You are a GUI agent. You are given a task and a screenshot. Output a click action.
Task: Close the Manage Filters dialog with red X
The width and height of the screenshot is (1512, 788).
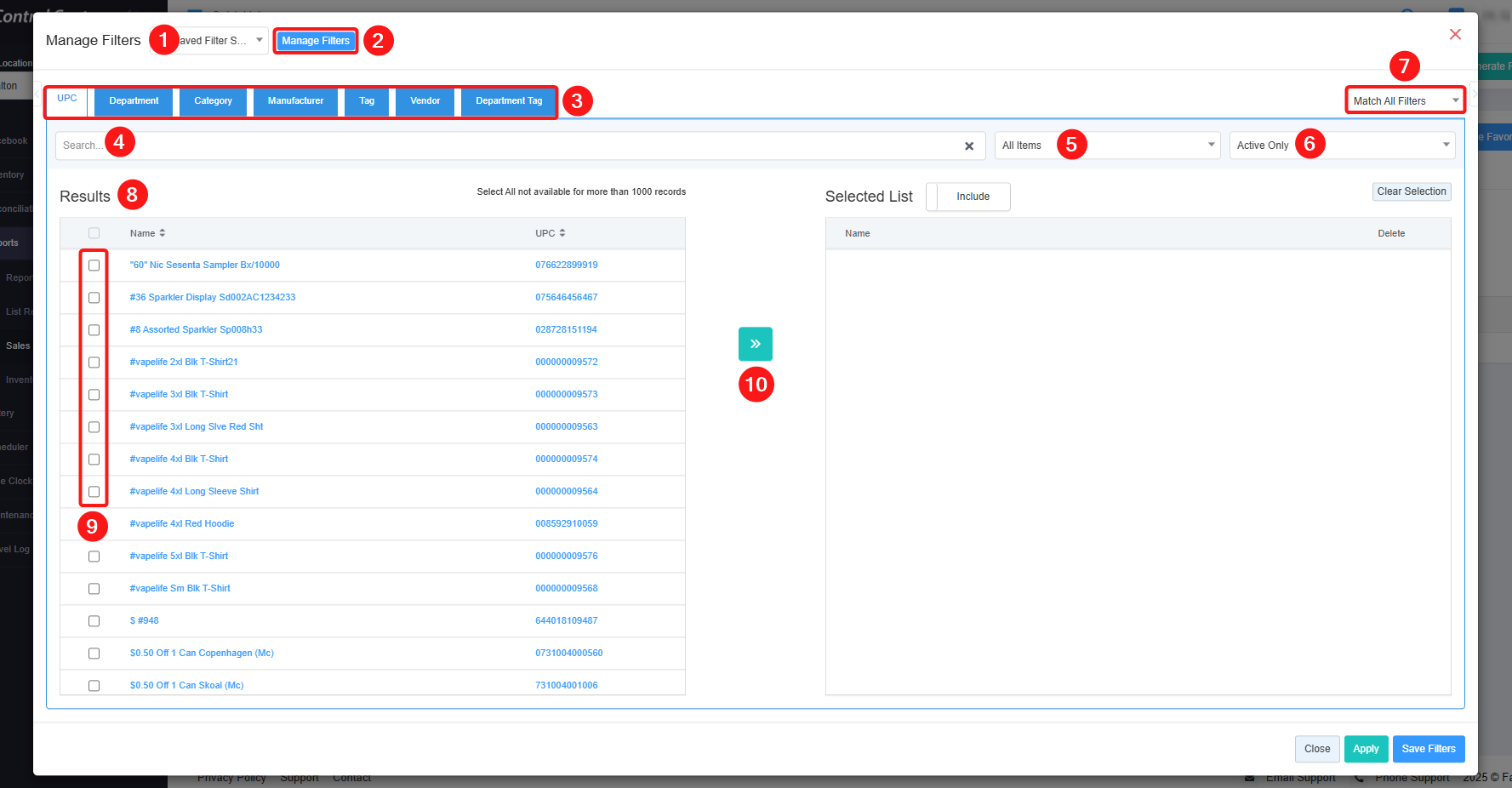[1455, 34]
